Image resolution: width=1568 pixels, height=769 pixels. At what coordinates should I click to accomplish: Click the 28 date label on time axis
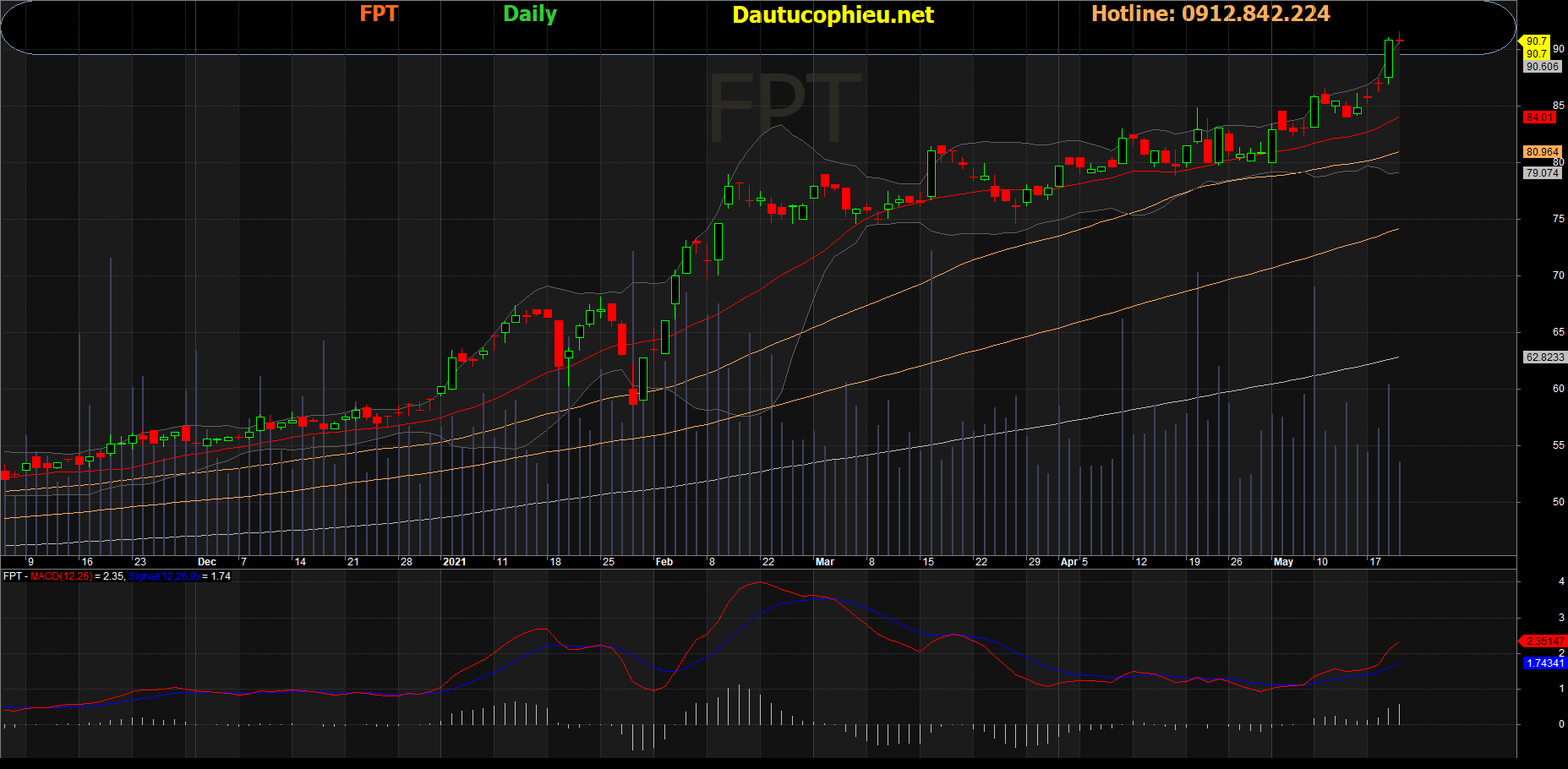coord(407,562)
